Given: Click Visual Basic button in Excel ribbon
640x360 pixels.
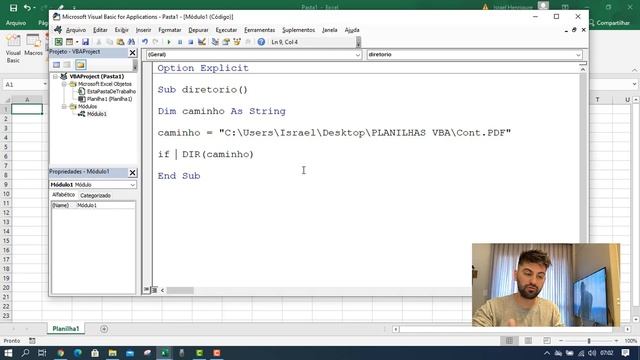Looking at the screenshot, I should 13,49.
